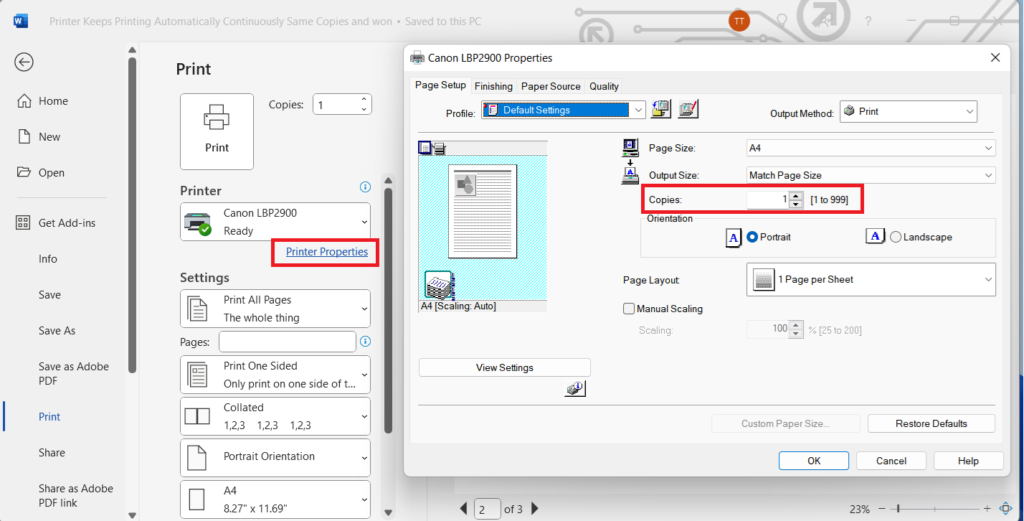The height and width of the screenshot is (521, 1024).
Task: Select the Landscape radio button
Action: 895,237
